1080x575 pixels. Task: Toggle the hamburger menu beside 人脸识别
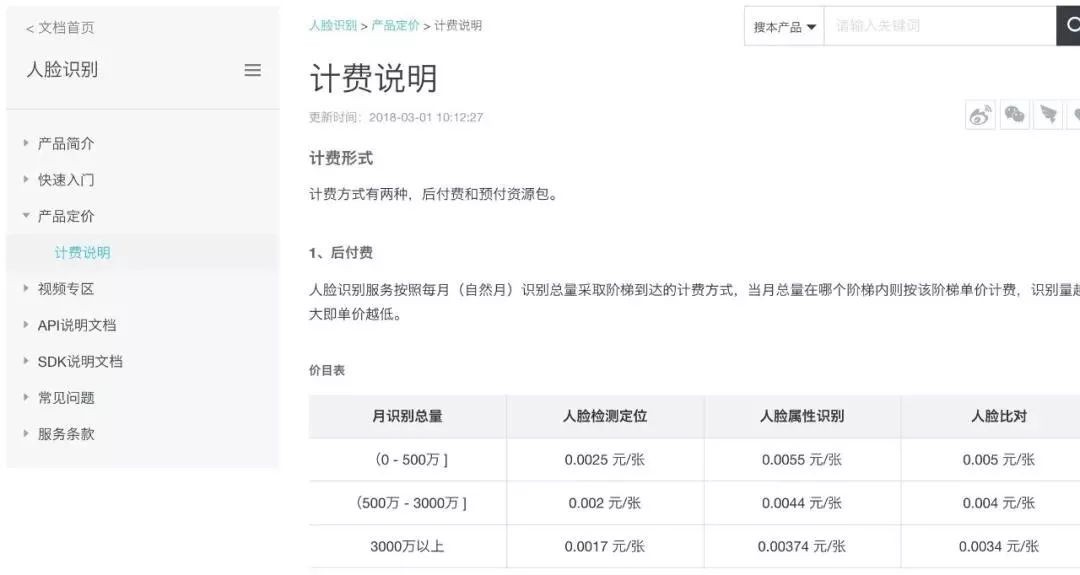coord(253,70)
